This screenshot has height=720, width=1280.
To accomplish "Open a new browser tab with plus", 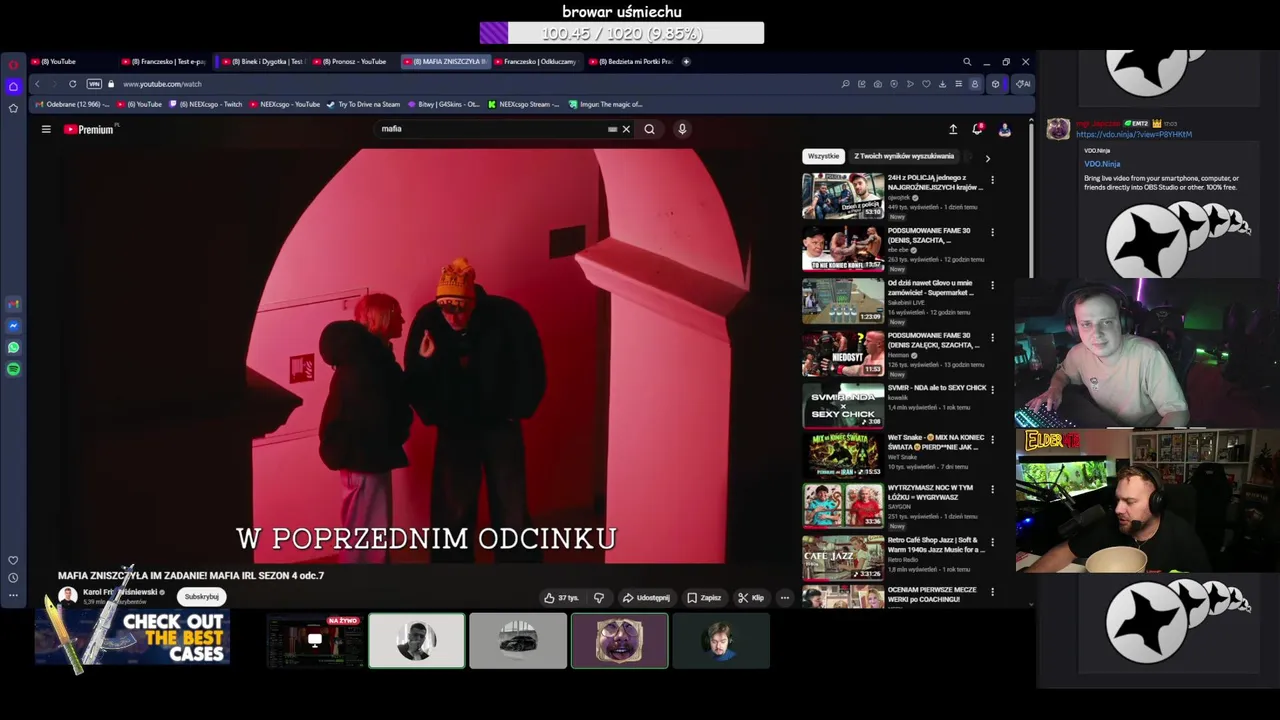I will (686, 62).
